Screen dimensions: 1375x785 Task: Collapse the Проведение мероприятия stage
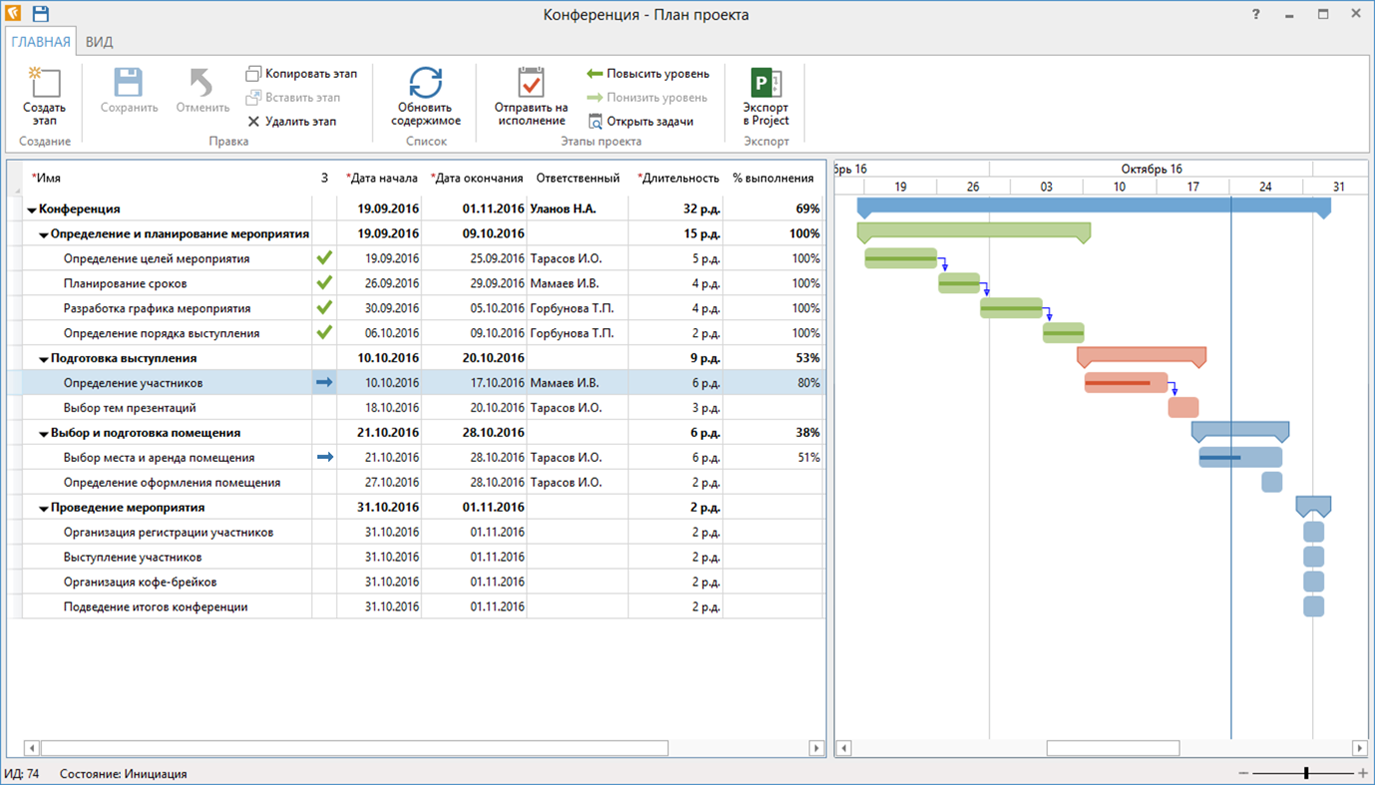[x=44, y=509]
